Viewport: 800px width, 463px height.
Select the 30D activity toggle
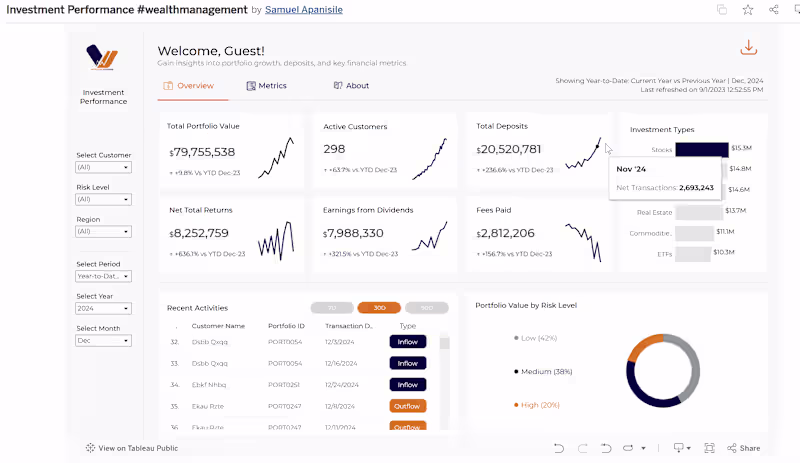pyautogui.click(x=379, y=308)
